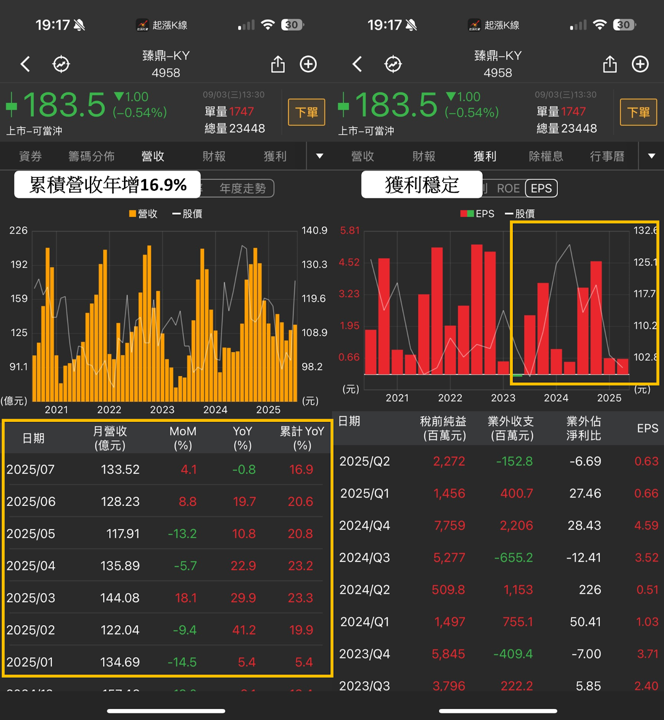
Task: Select the 獲利 tab on left screen
Action: click(275, 156)
